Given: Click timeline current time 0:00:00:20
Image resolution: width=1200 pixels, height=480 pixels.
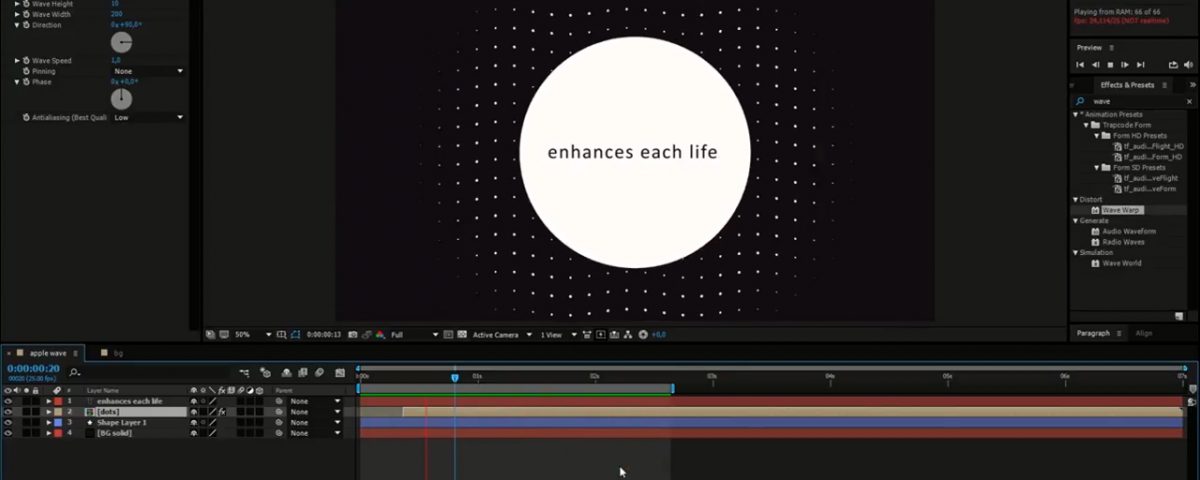Looking at the screenshot, I should (x=33, y=369).
